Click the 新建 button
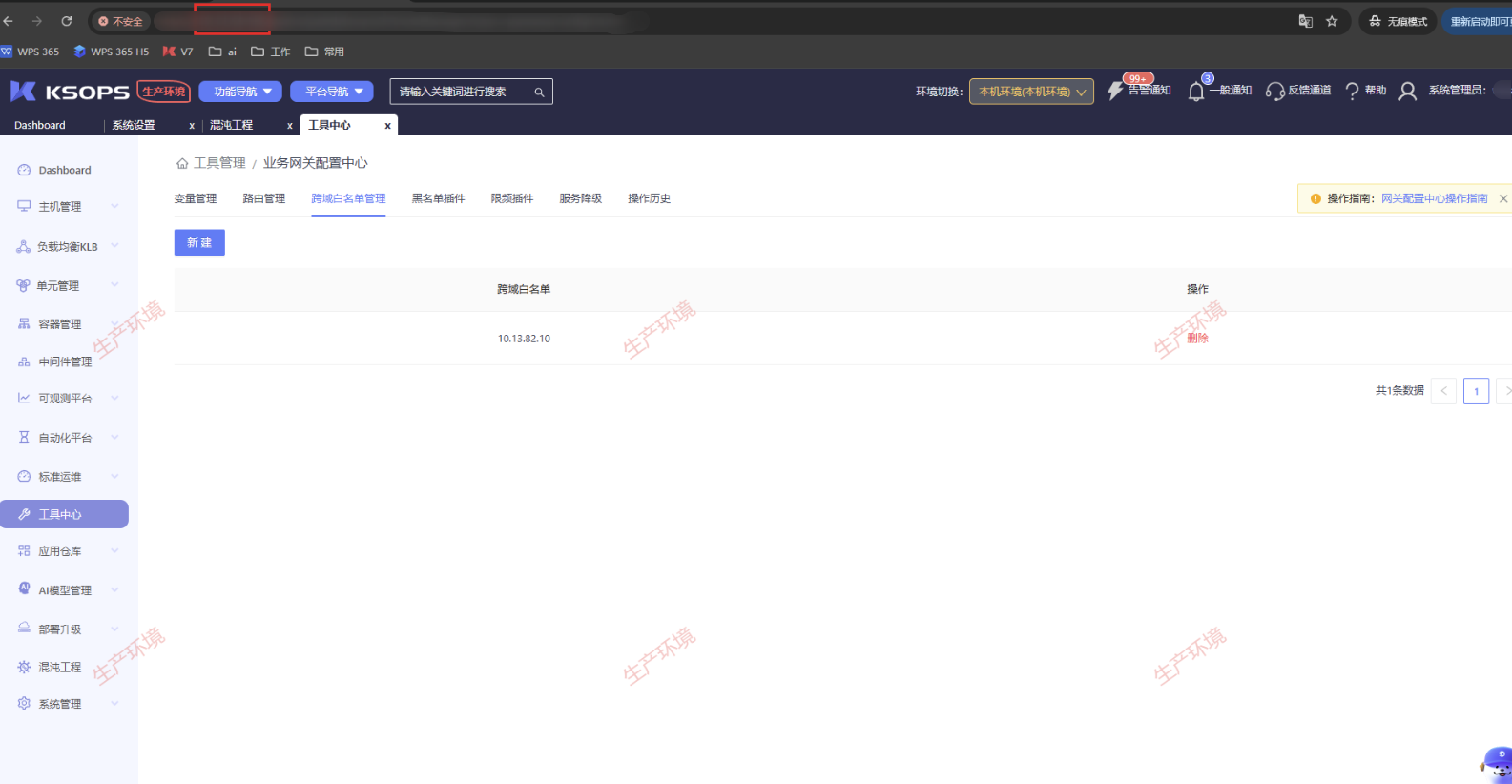 (x=199, y=243)
